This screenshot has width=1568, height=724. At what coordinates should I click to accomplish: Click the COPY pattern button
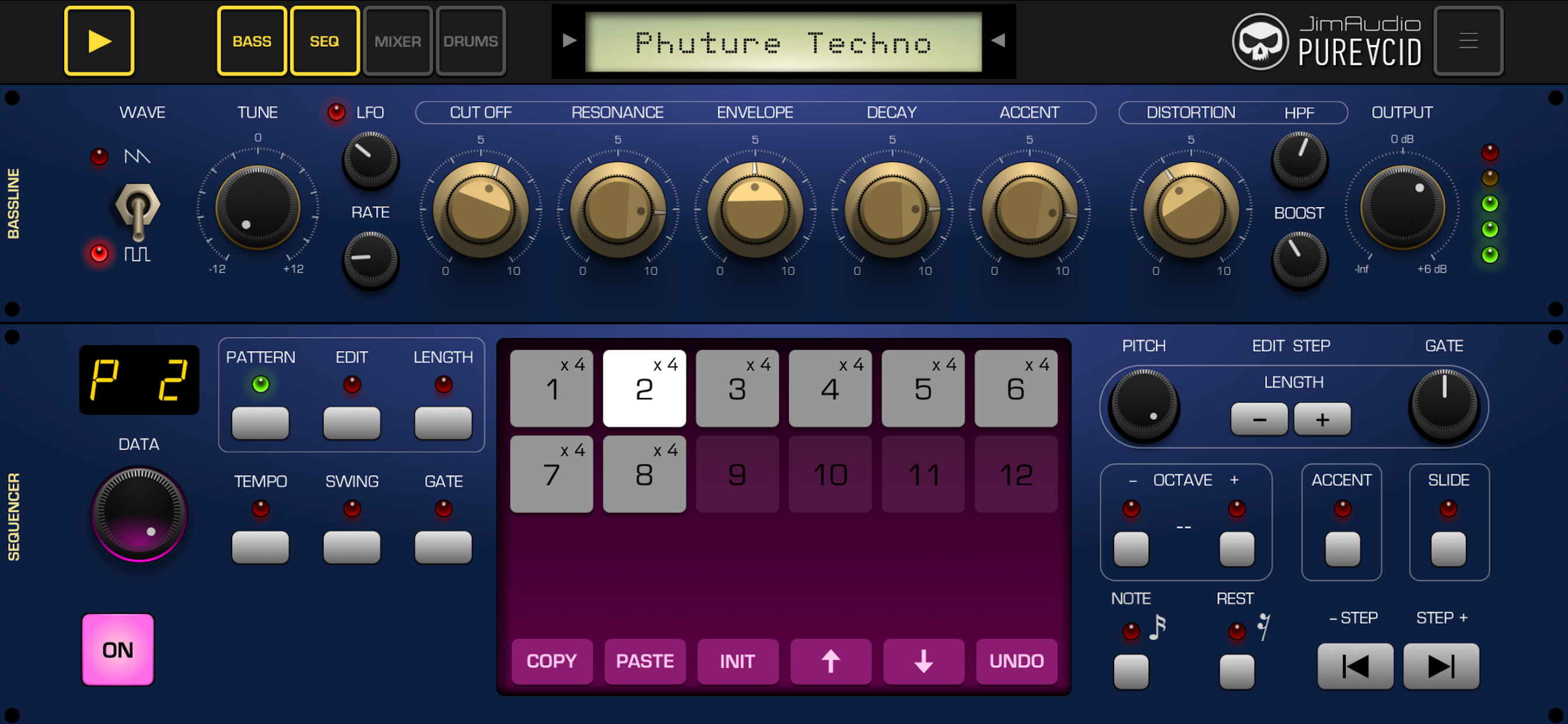pyautogui.click(x=551, y=660)
